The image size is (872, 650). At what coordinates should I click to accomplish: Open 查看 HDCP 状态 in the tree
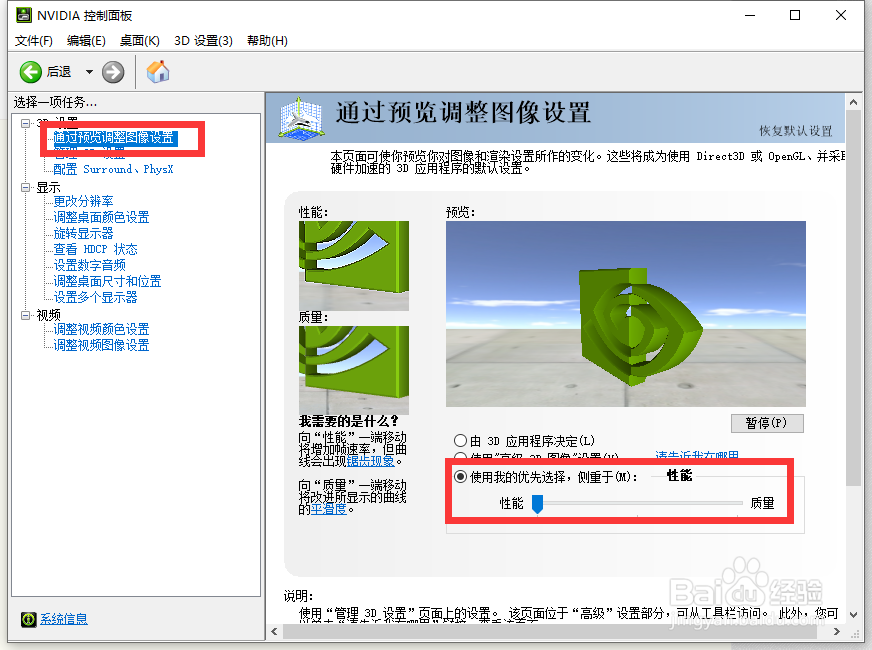click(x=95, y=249)
